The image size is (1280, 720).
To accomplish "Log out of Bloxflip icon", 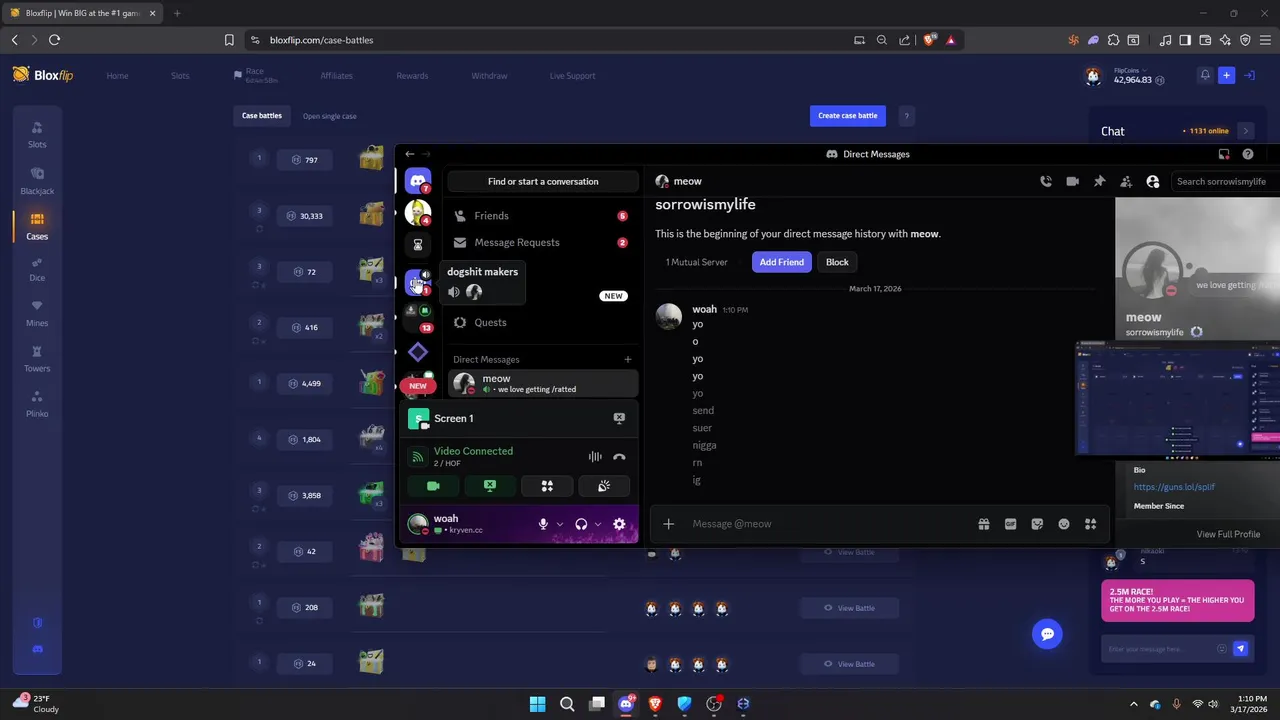I will pyautogui.click(x=1249, y=75).
